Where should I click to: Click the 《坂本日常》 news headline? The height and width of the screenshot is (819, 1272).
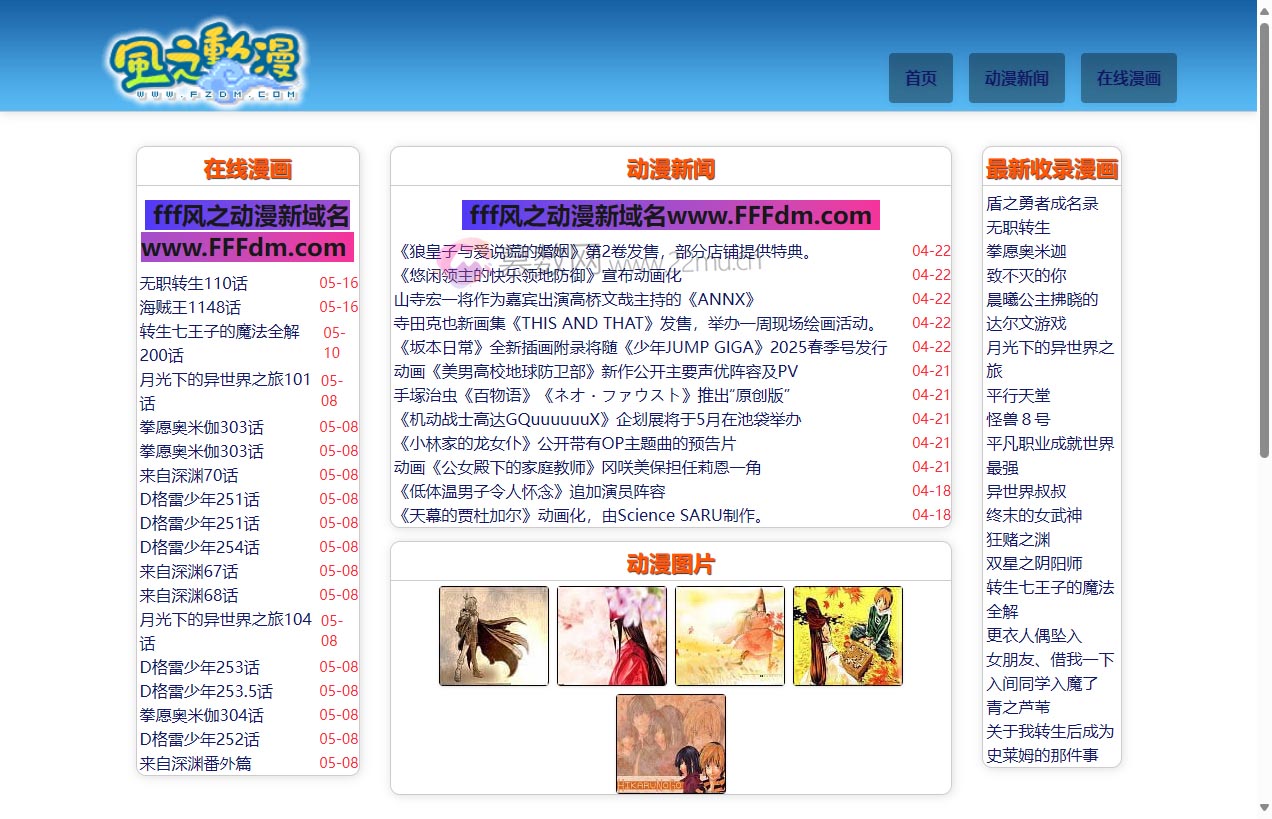pos(641,347)
